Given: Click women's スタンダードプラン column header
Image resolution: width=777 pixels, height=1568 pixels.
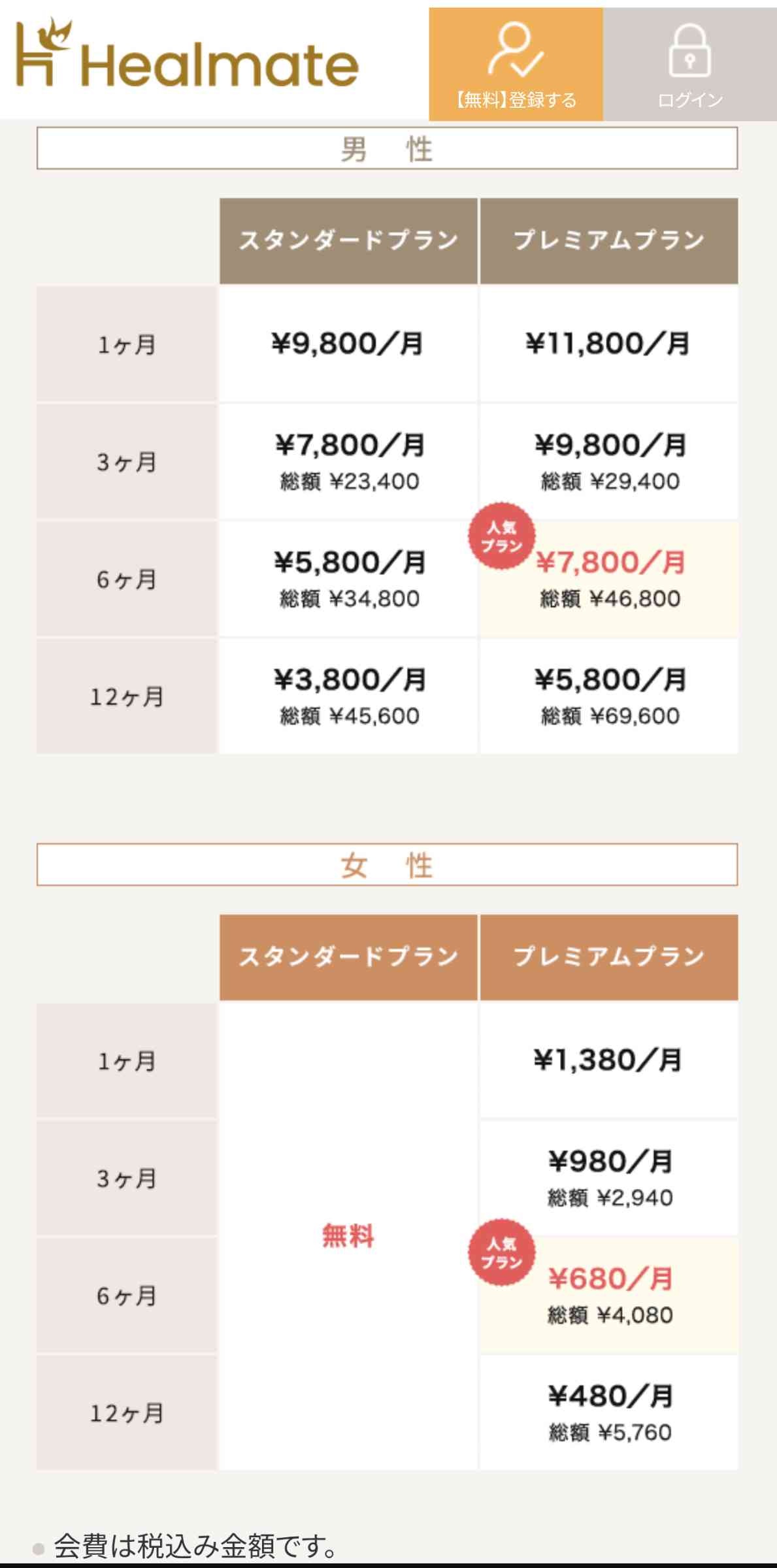Looking at the screenshot, I should coord(348,957).
